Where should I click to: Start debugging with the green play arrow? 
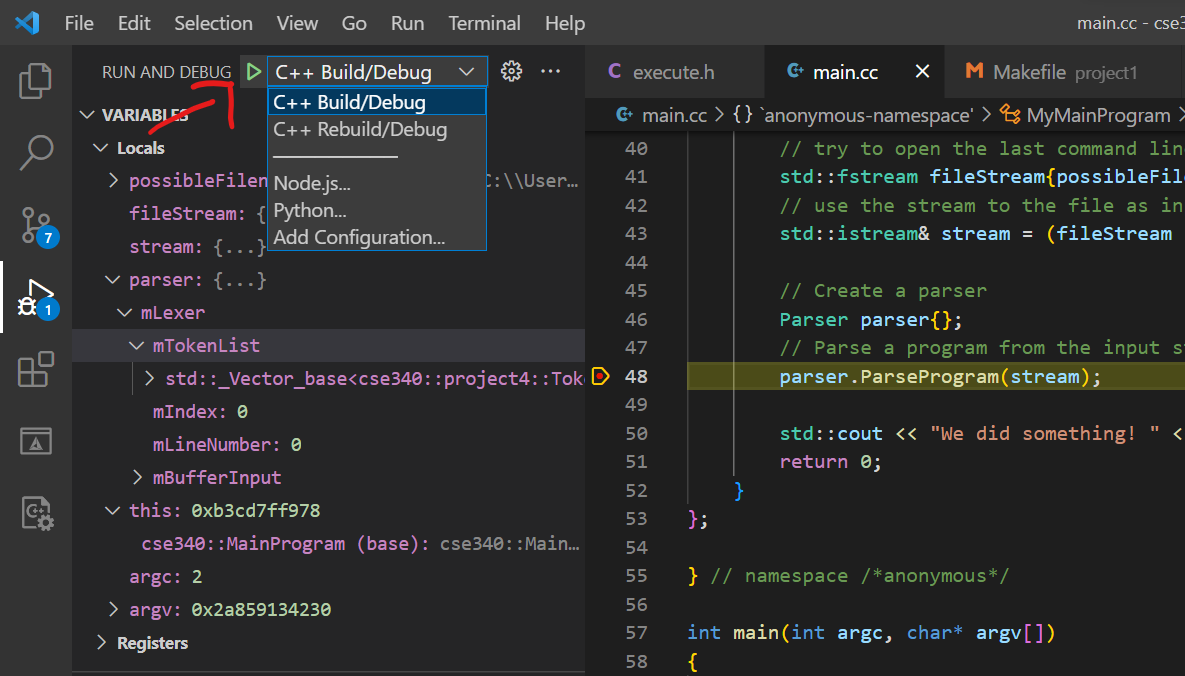click(254, 71)
